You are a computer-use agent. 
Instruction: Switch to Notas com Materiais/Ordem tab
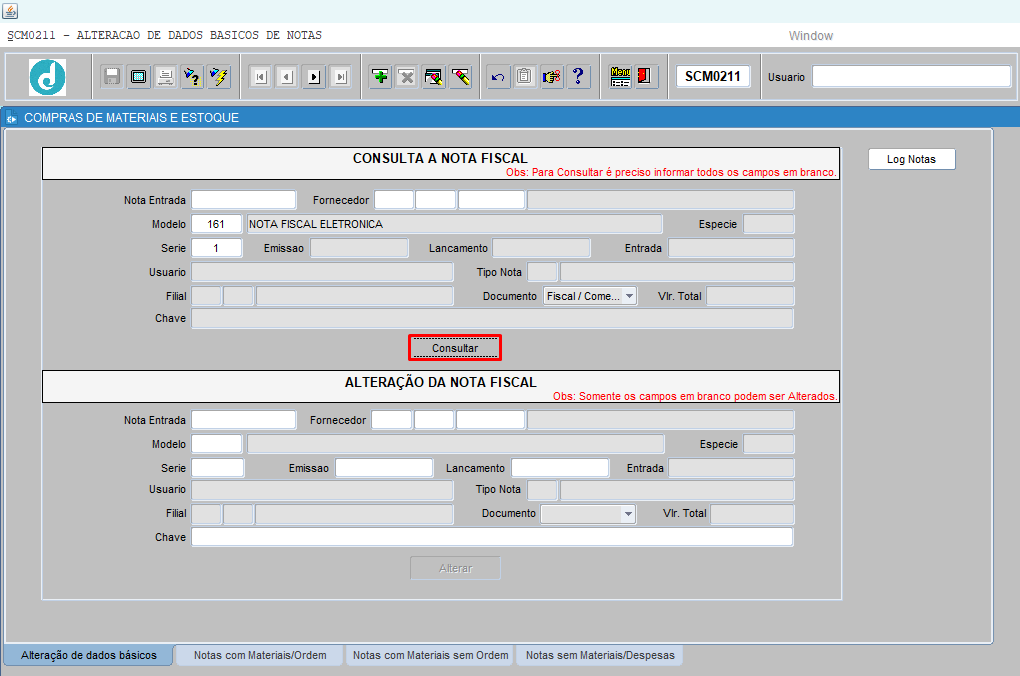coord(260,656)
